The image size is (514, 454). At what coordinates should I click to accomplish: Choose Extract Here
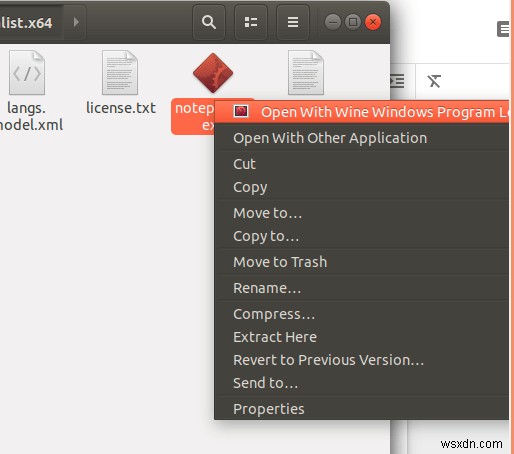[362, 337]
